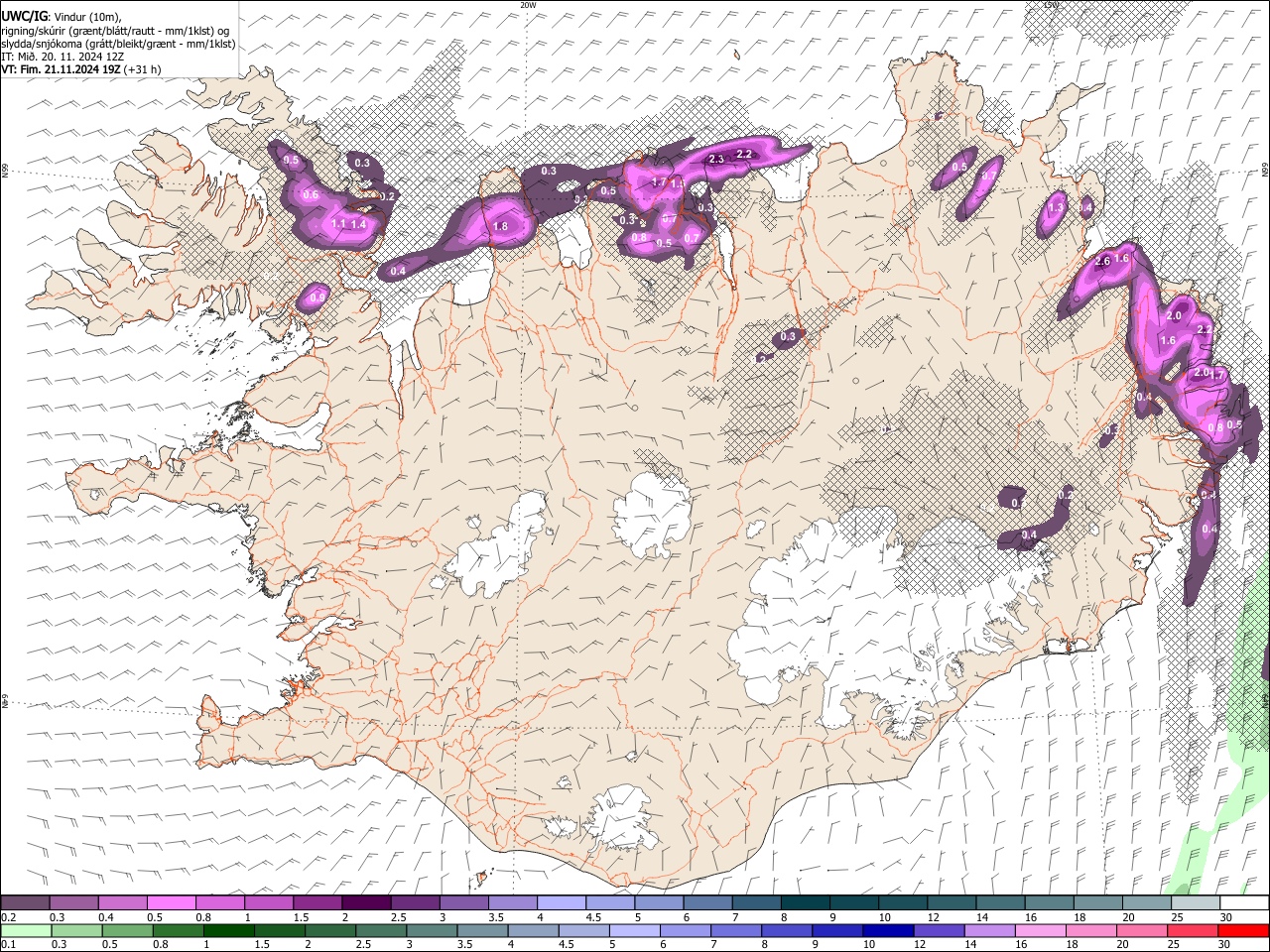Click the valid-time line 'VT: Fim. 21.11.2024 19Z'

point(62,69)
